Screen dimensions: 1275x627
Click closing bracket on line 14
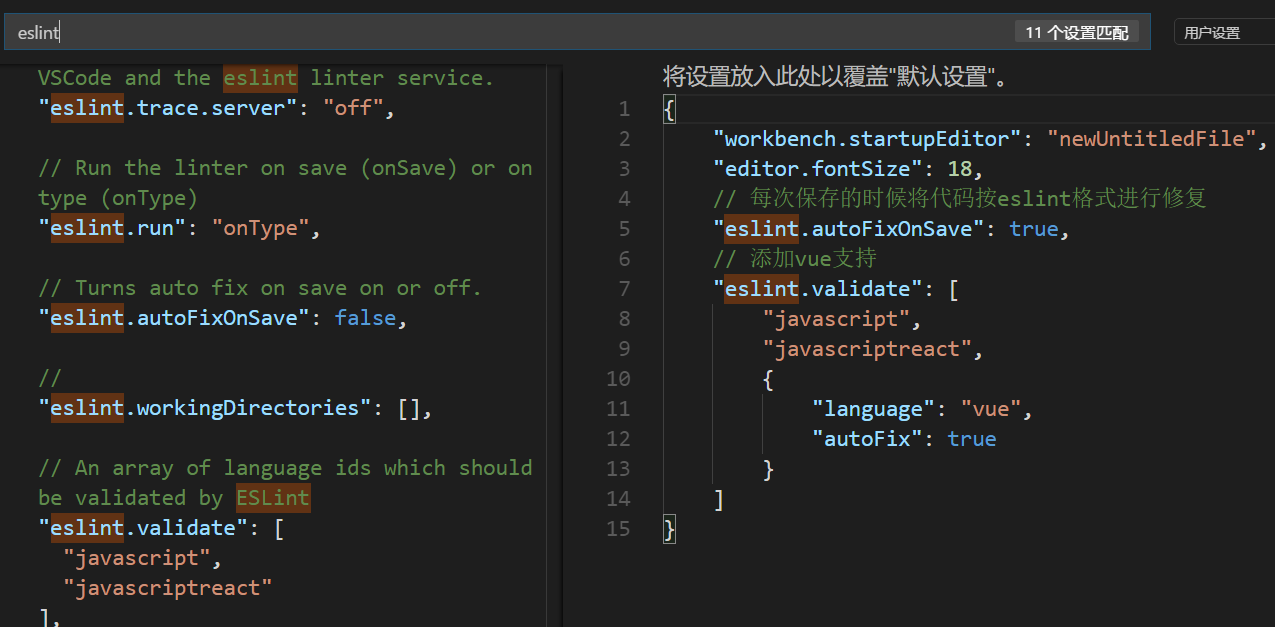point(719,499)
